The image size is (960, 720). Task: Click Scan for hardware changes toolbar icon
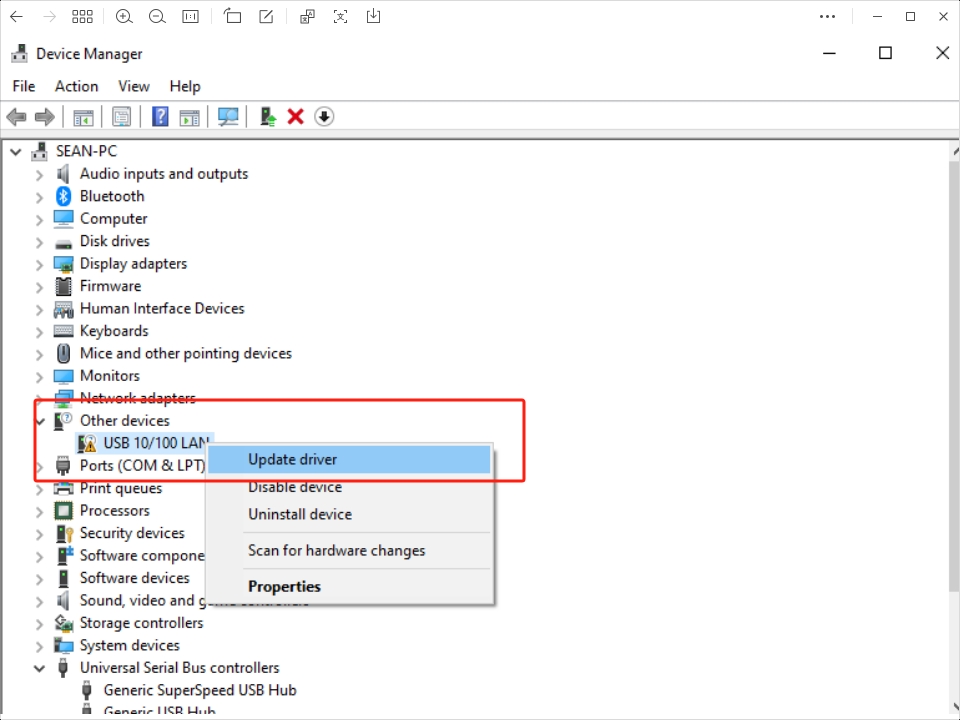click(228, 117)
